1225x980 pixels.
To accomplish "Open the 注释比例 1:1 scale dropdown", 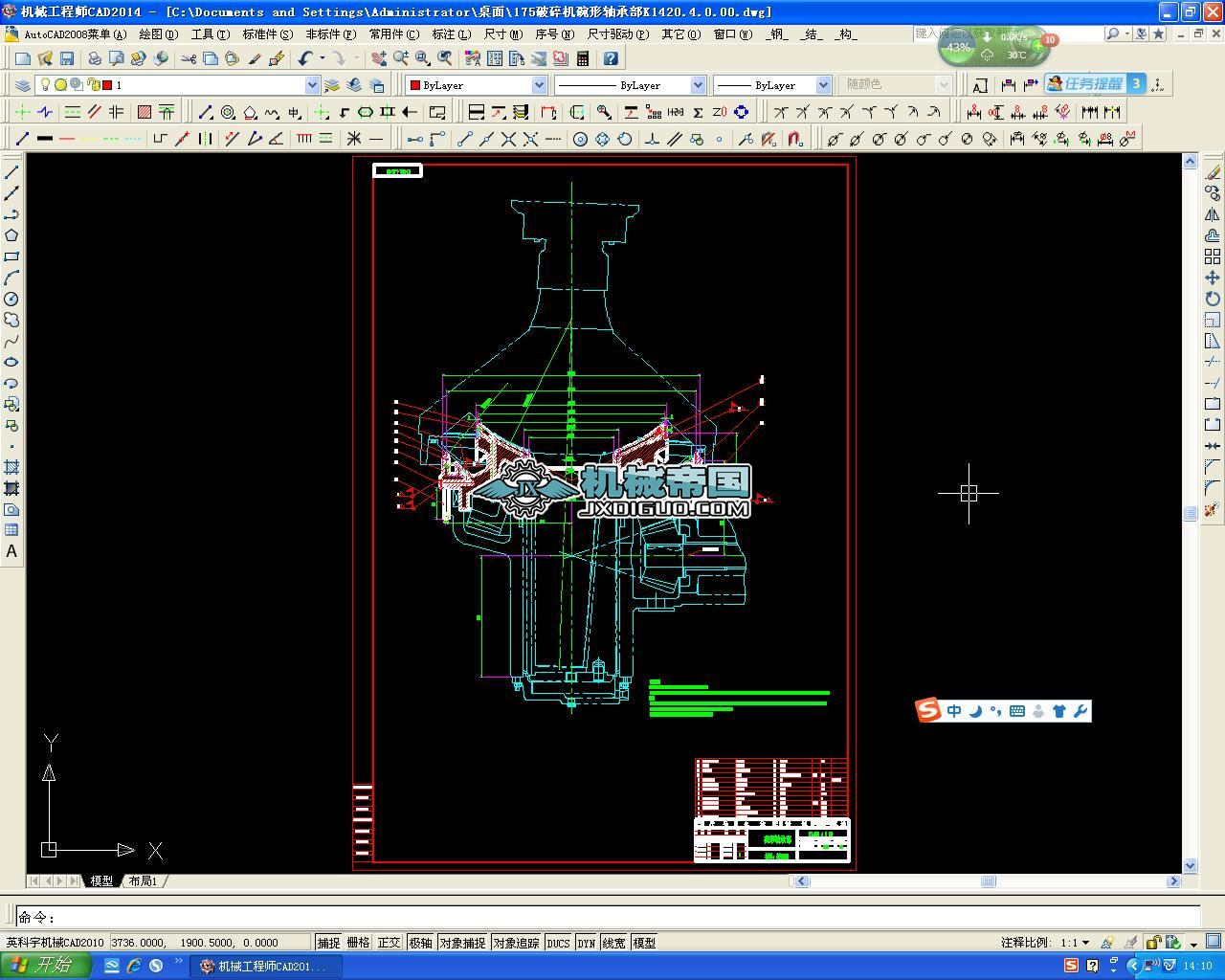I will pyautogui.click(x=1084, y=943).
